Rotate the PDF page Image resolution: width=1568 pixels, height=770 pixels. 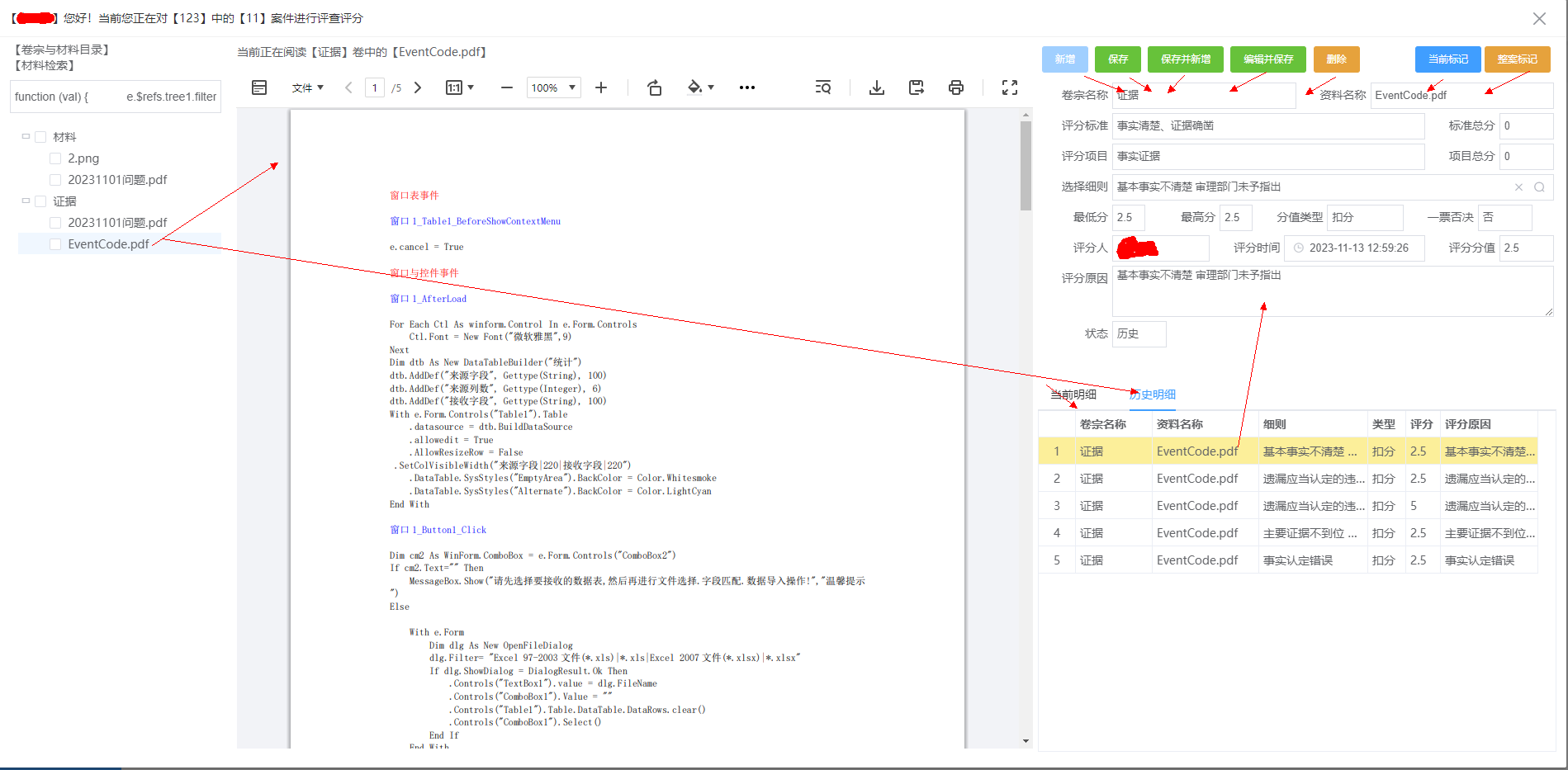coord(655,87)
